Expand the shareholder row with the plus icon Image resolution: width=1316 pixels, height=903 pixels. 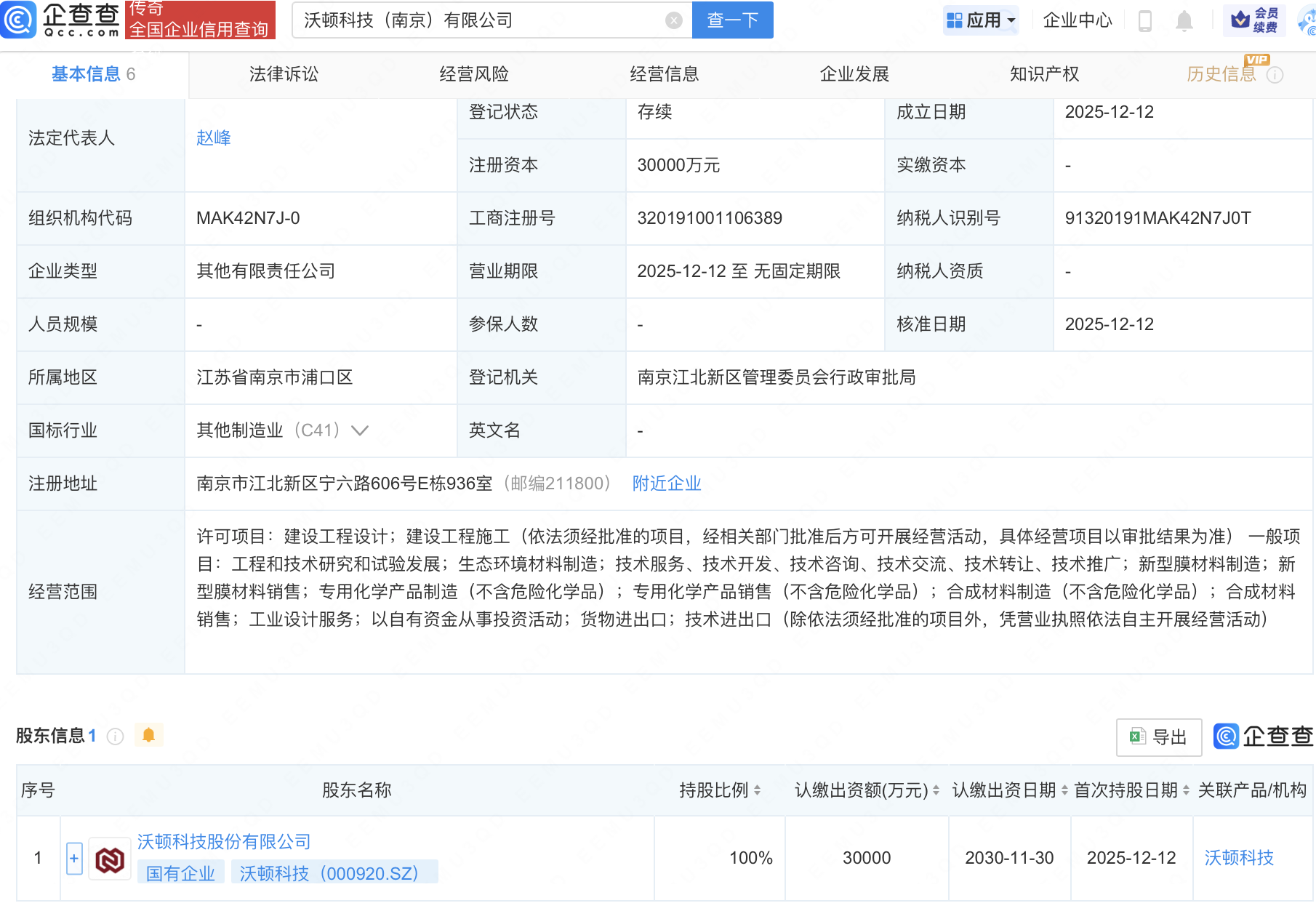(73, 858)
